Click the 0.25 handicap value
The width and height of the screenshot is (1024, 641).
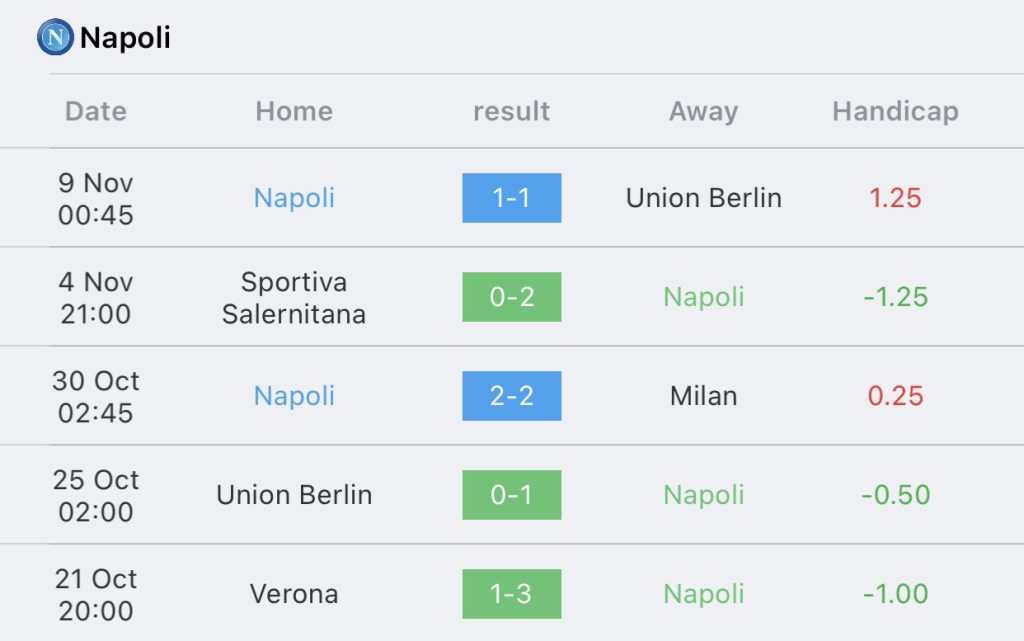895,396
